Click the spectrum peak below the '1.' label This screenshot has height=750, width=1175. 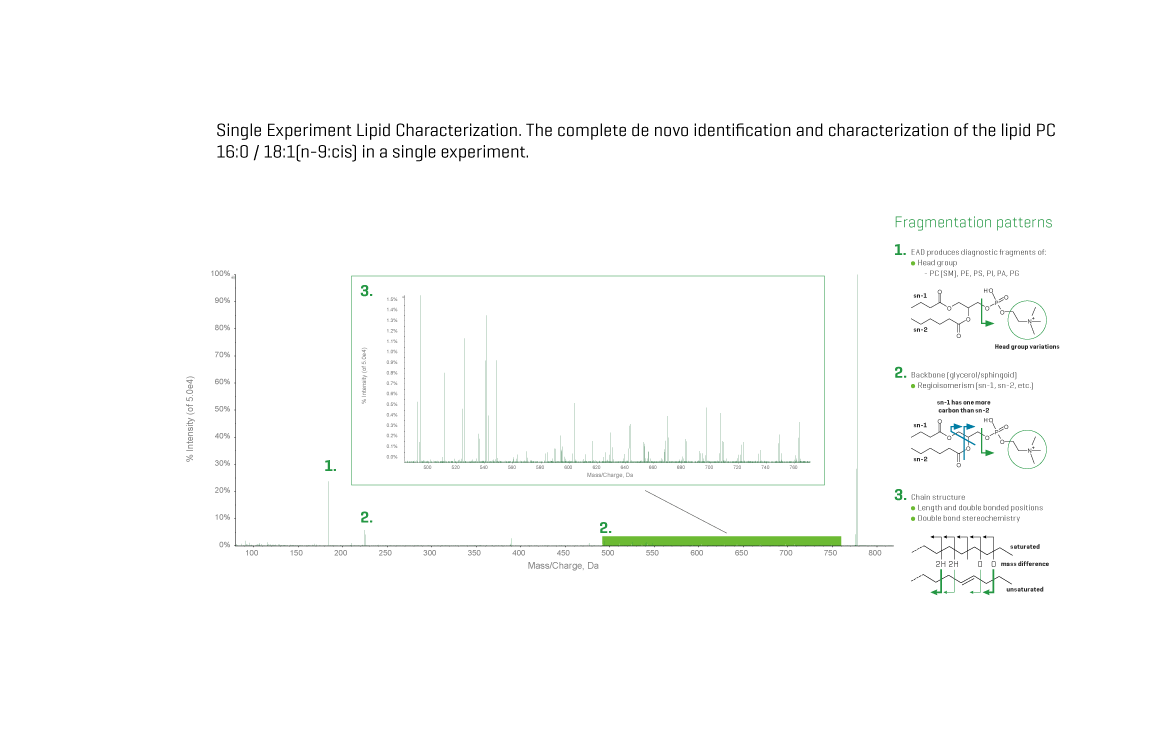(329, 512)
